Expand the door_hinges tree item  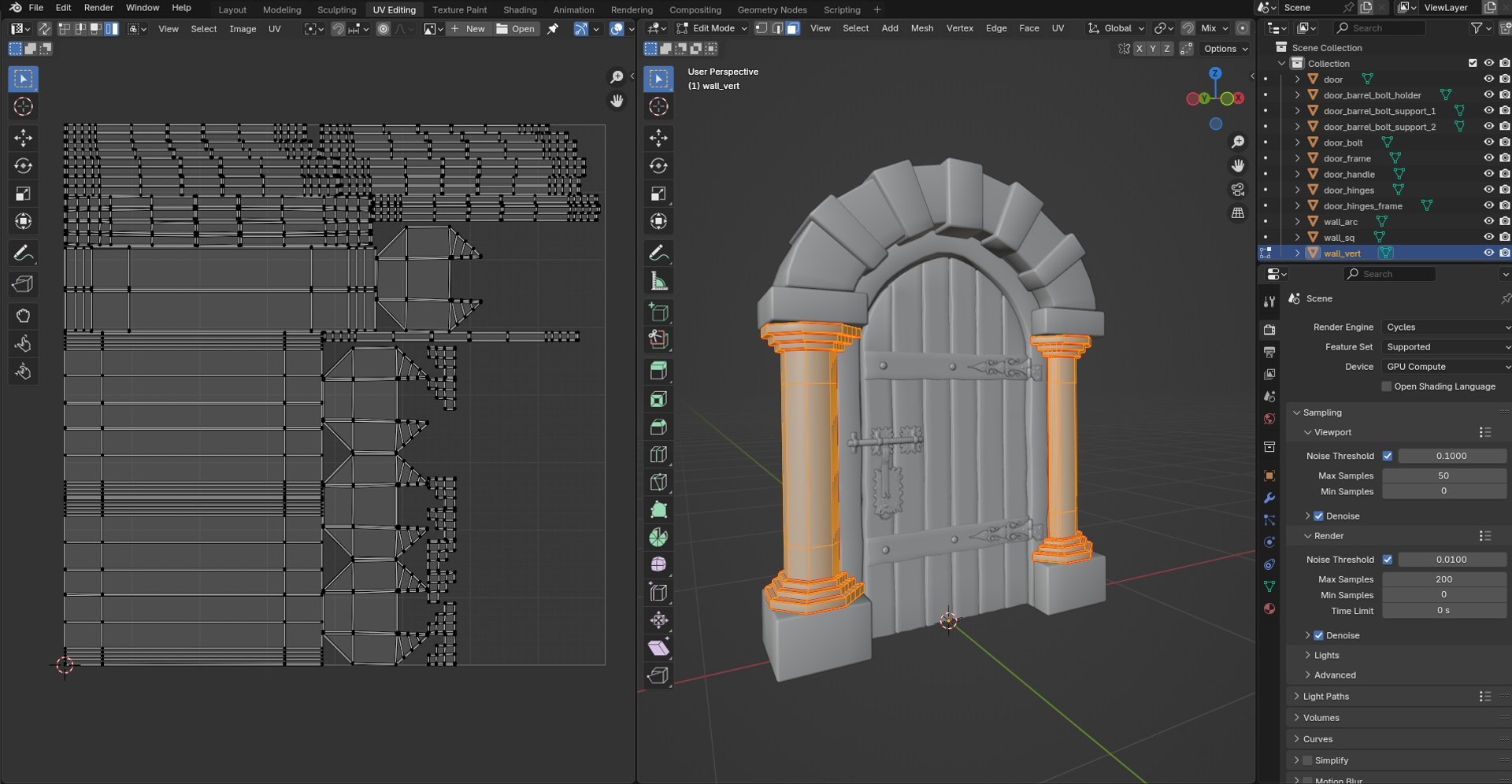[1297, 190]
